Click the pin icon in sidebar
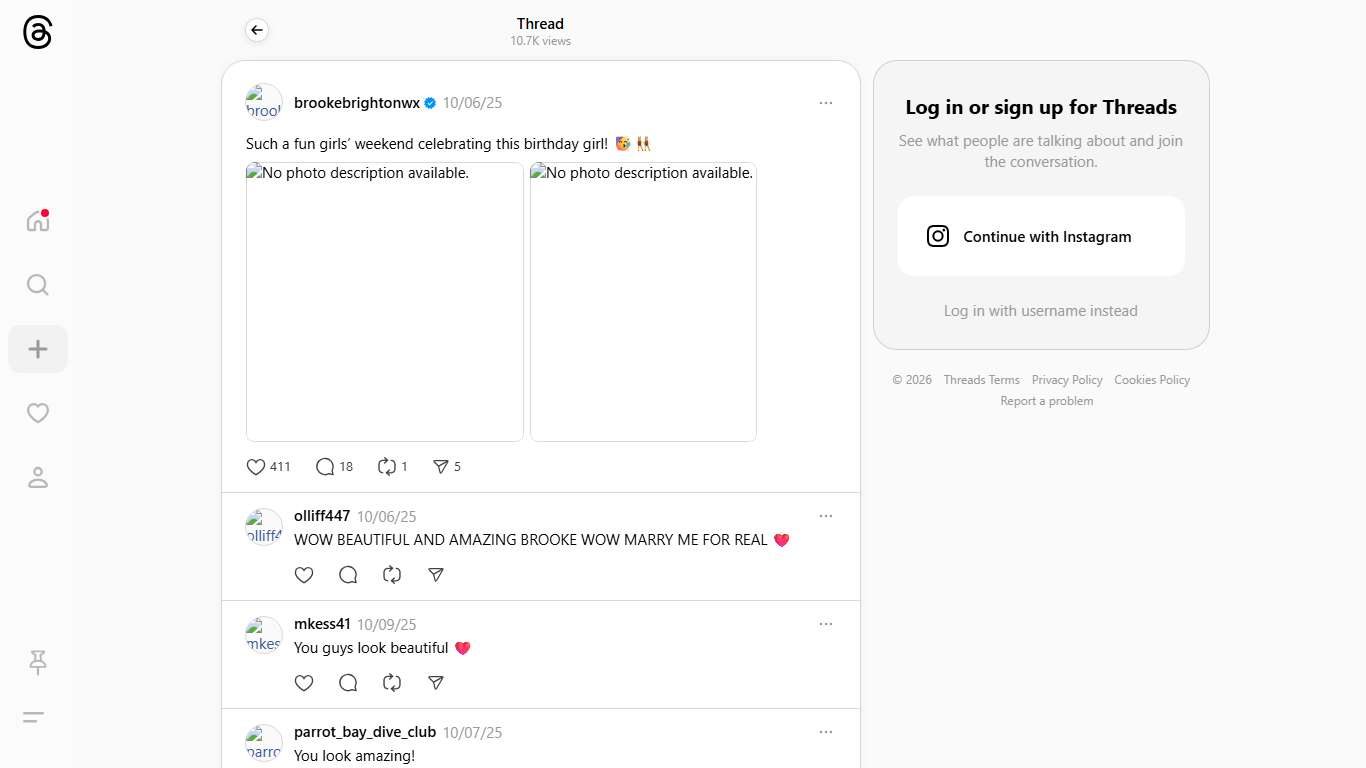The height and width of the screenshot is (768, 1366). click(38, 661)
